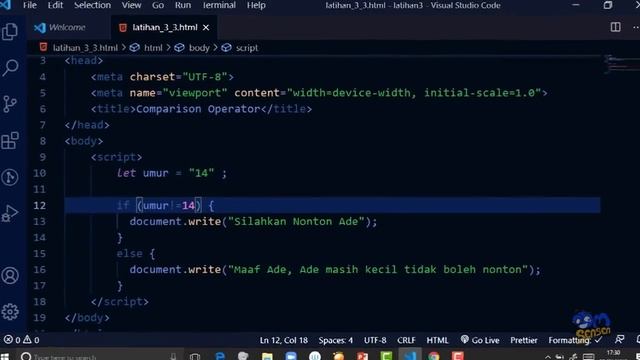Click the closing </script> tag
Screen dimensions: 640x360
[x=120, y=302]
